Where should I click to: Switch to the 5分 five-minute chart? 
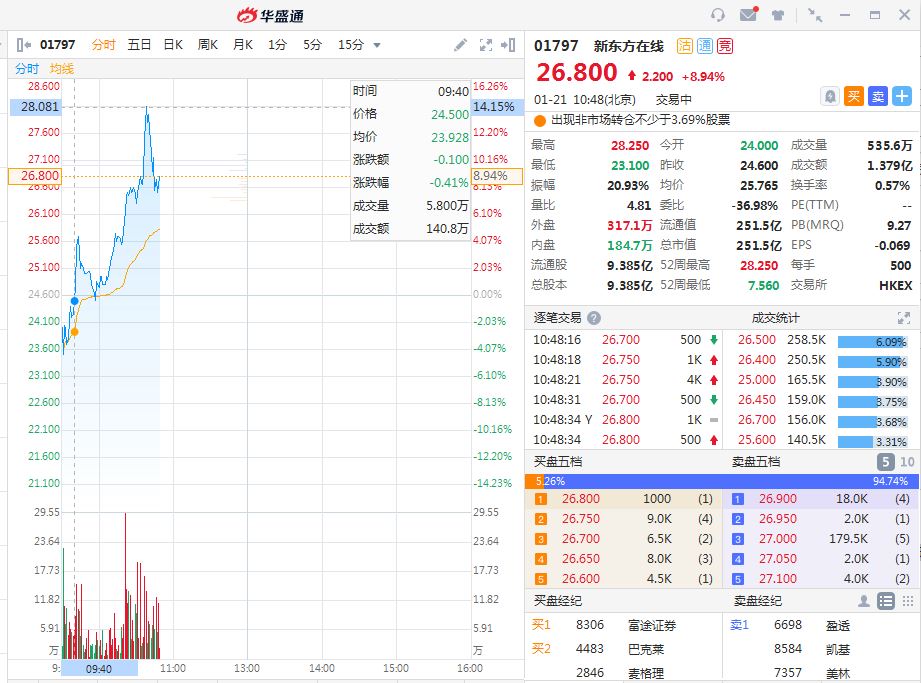click(x=312, y=45)
